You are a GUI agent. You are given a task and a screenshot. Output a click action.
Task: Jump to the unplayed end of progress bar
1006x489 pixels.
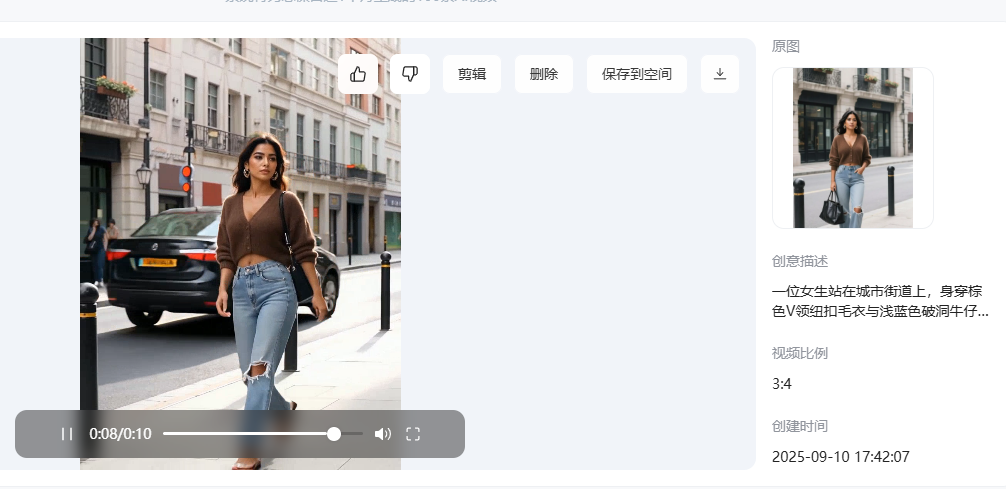click(x=358, y=434)
